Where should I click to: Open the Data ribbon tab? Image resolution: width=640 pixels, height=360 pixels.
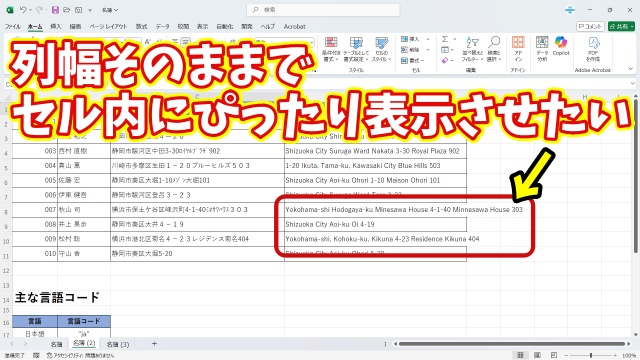click(x=162, y=26)
